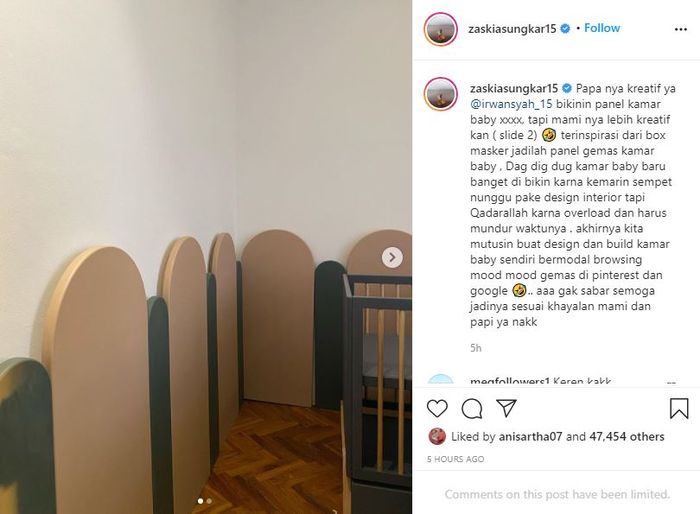Open the @irwansyah_15 mention link

tap(511, 104)
